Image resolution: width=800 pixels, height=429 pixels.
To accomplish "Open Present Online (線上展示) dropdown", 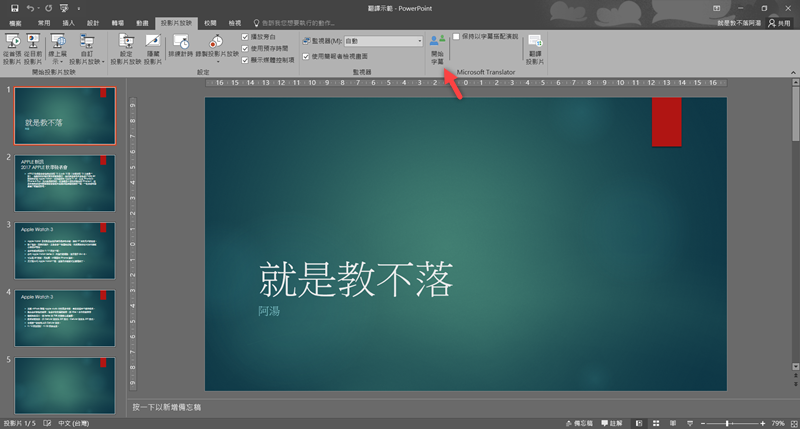I will pos(58,49).
